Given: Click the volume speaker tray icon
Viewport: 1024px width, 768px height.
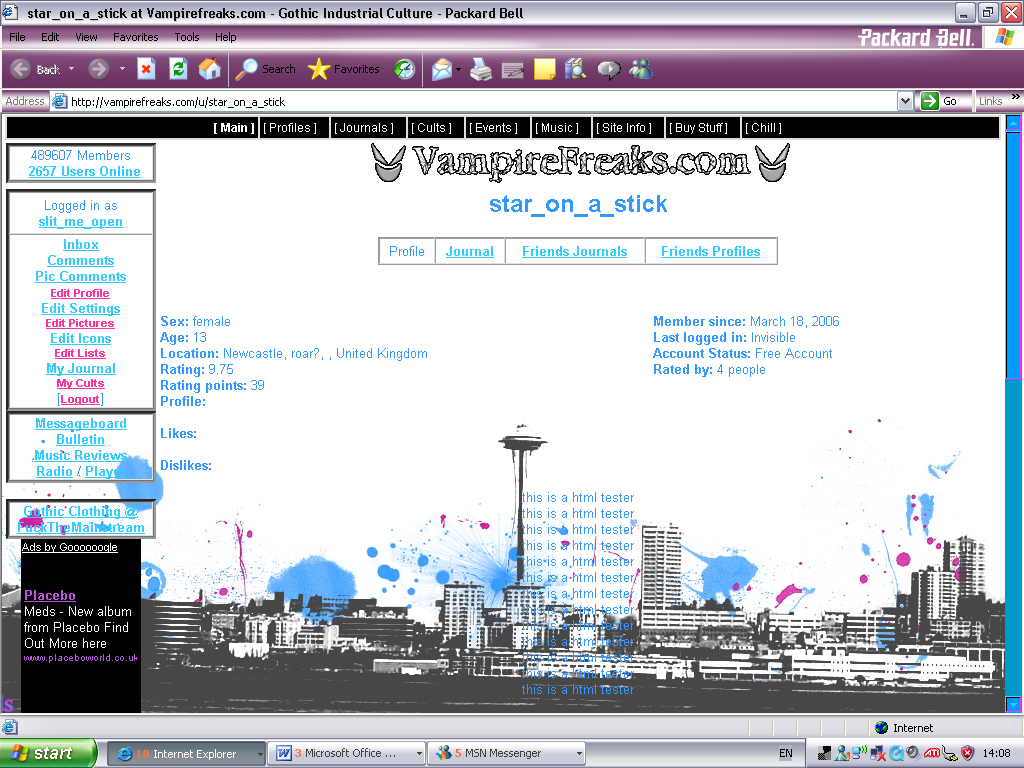Looking at the screenshot, I should coord(913,753).
